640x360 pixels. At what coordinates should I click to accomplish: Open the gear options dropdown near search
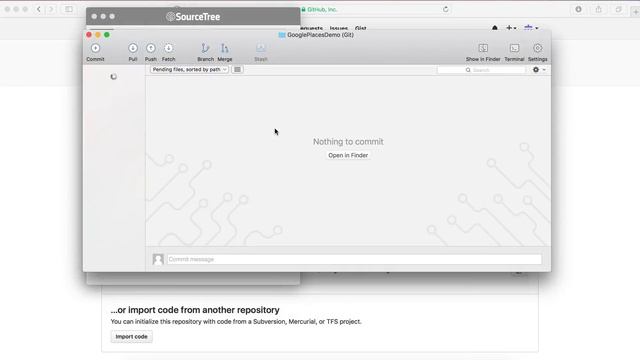[x=539, y=70]
